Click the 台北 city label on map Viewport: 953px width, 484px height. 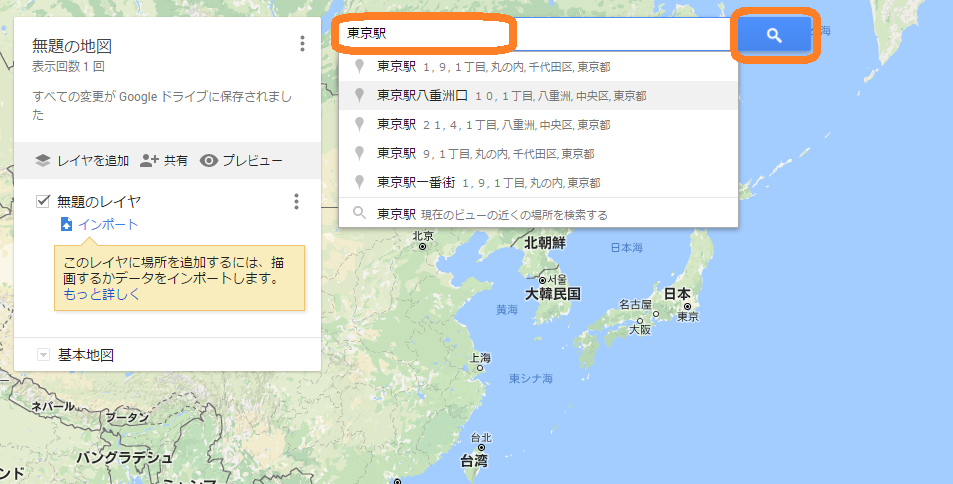pyautogui.click(x=481, y=438)
